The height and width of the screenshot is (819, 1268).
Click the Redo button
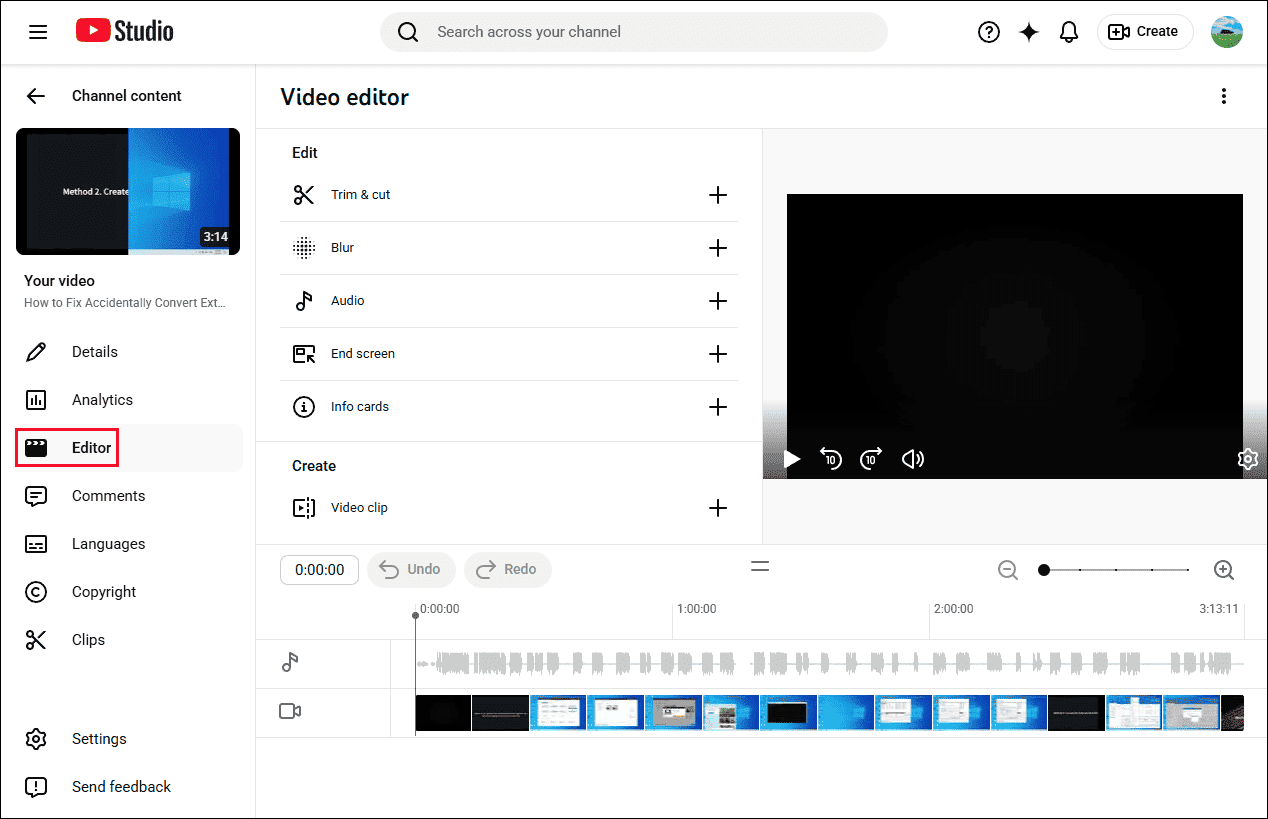(507, 569)
